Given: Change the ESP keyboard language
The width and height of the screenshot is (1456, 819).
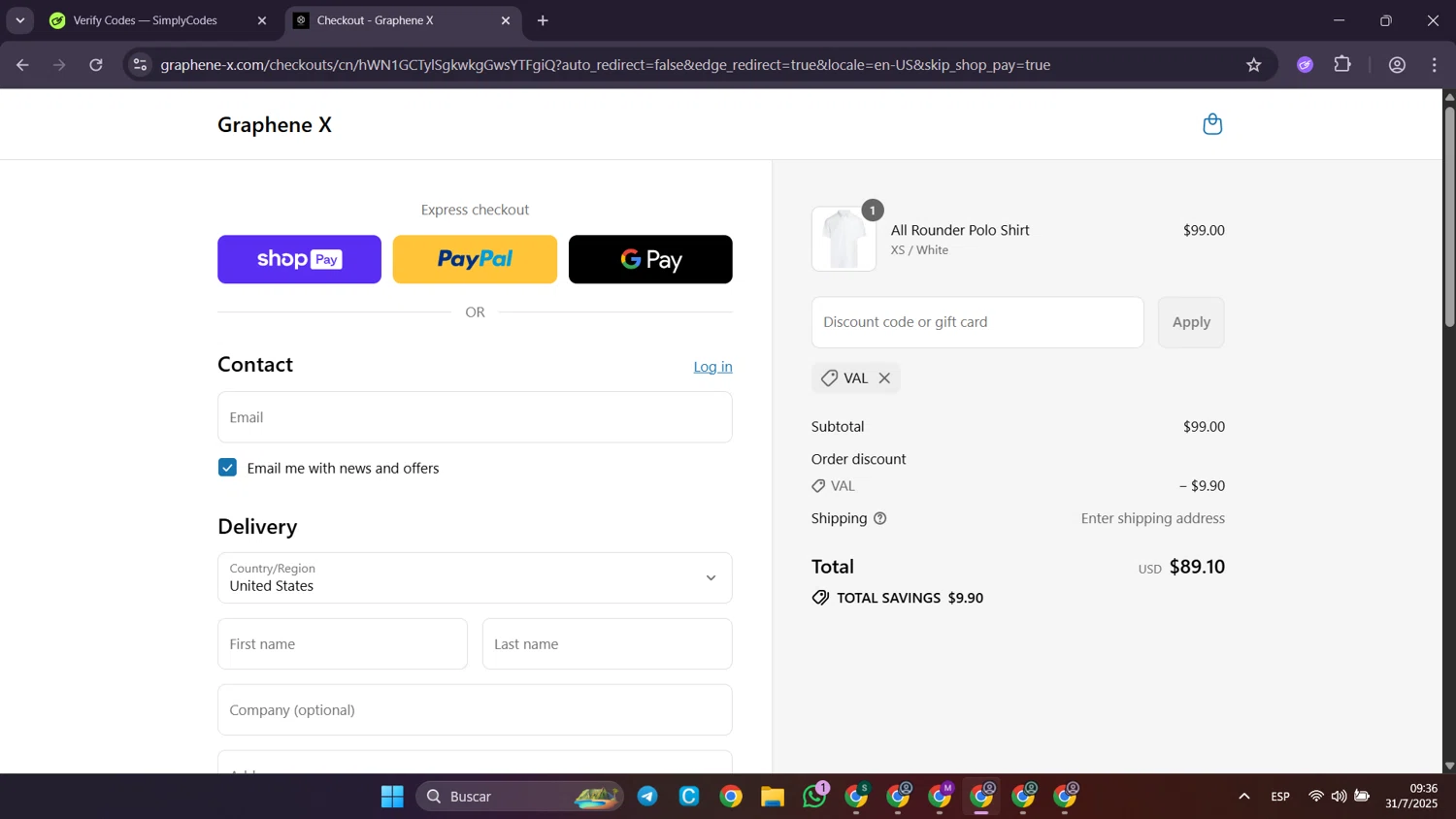Looking at the screenshot, I should coord(1280,797).
